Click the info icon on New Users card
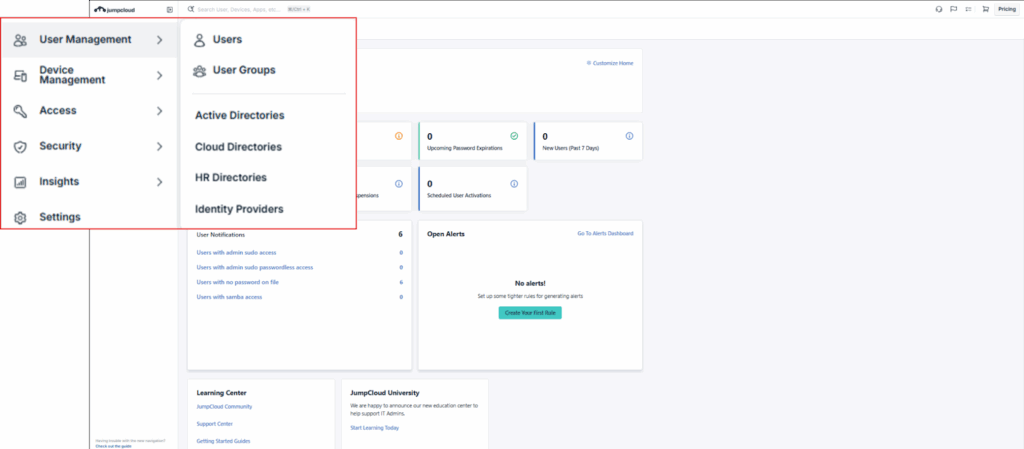Viewport: 1024px width, 449px height. [629, 136]
